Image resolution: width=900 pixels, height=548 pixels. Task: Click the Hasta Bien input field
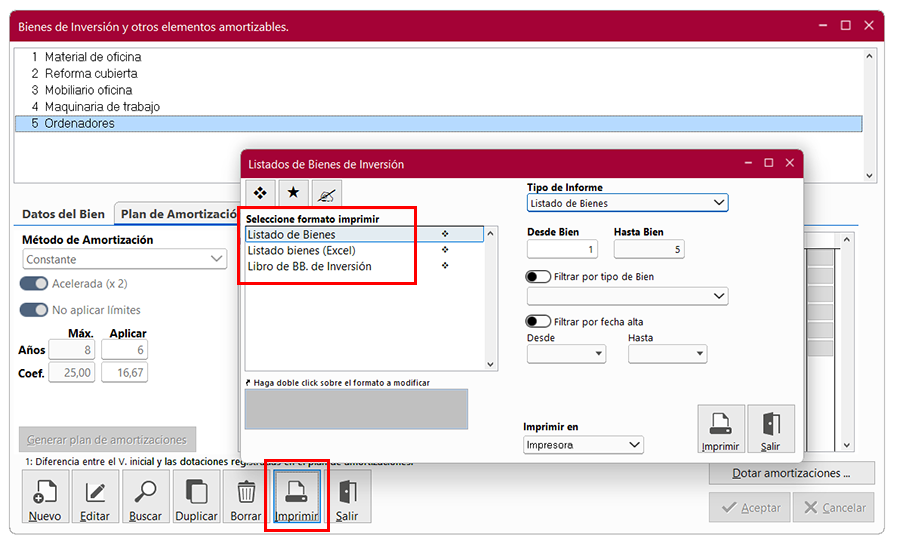click(648, 250)
